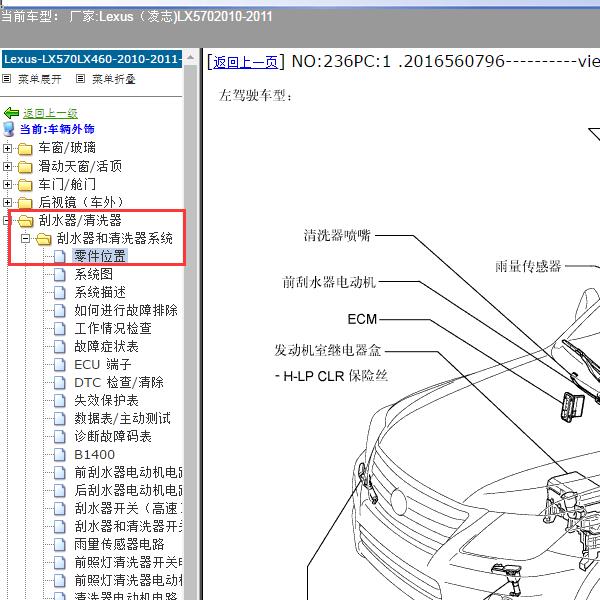This screenshot has width=600, height=600.
Task: Open the 雨量传感器电路 page
Action: [119, 544]
